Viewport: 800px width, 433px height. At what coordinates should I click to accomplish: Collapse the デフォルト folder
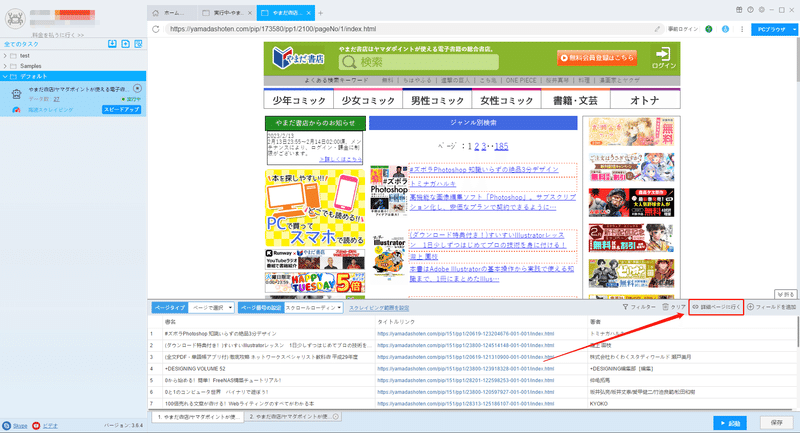[5, 77]
